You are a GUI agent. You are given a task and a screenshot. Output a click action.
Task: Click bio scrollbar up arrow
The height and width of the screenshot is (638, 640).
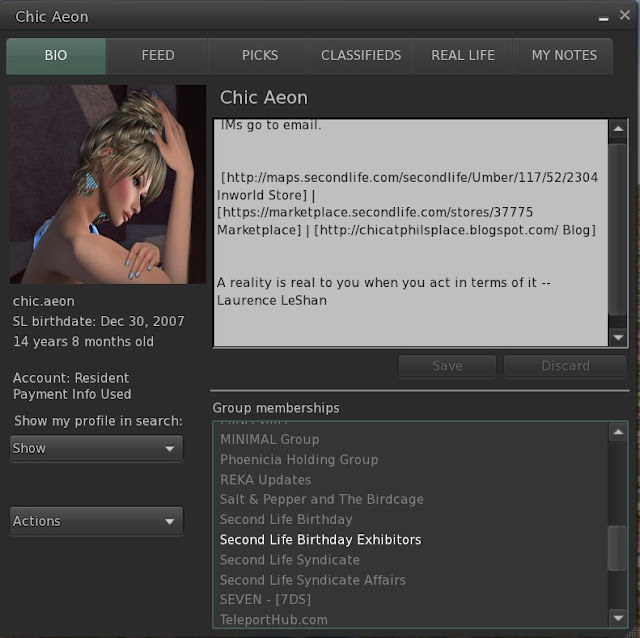[618, 129]
